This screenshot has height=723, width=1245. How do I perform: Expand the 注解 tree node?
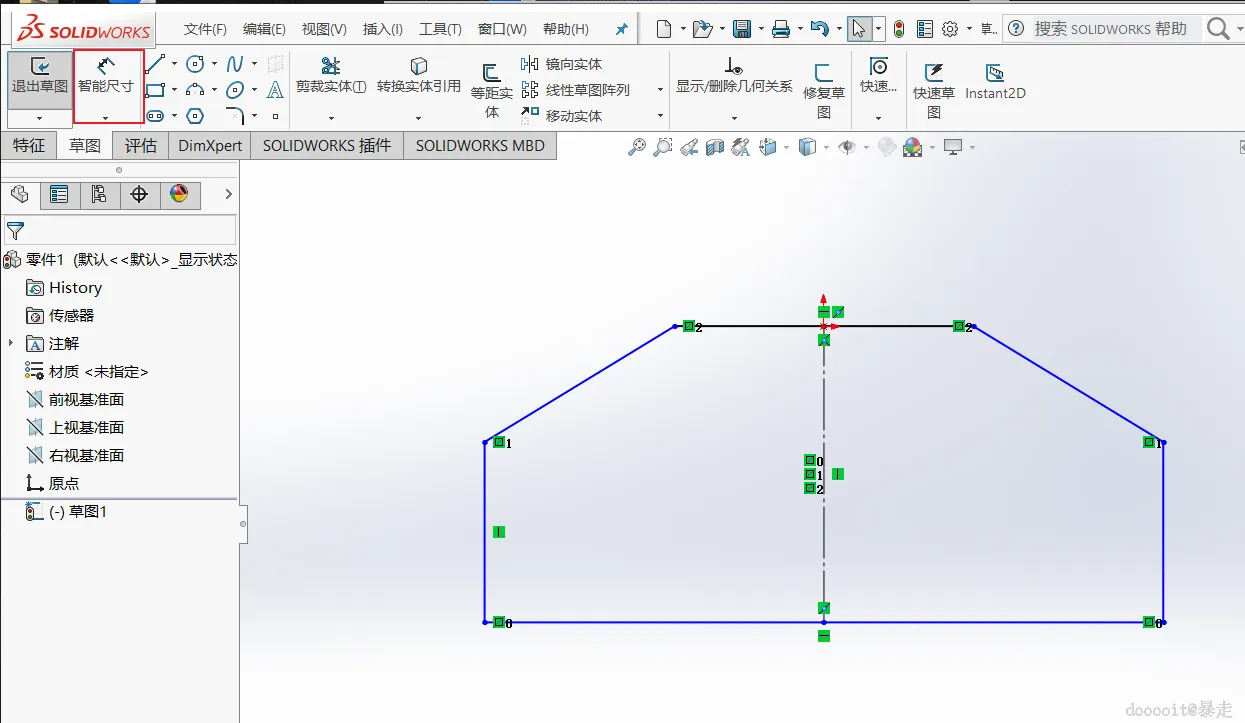(x=11, y=343)
